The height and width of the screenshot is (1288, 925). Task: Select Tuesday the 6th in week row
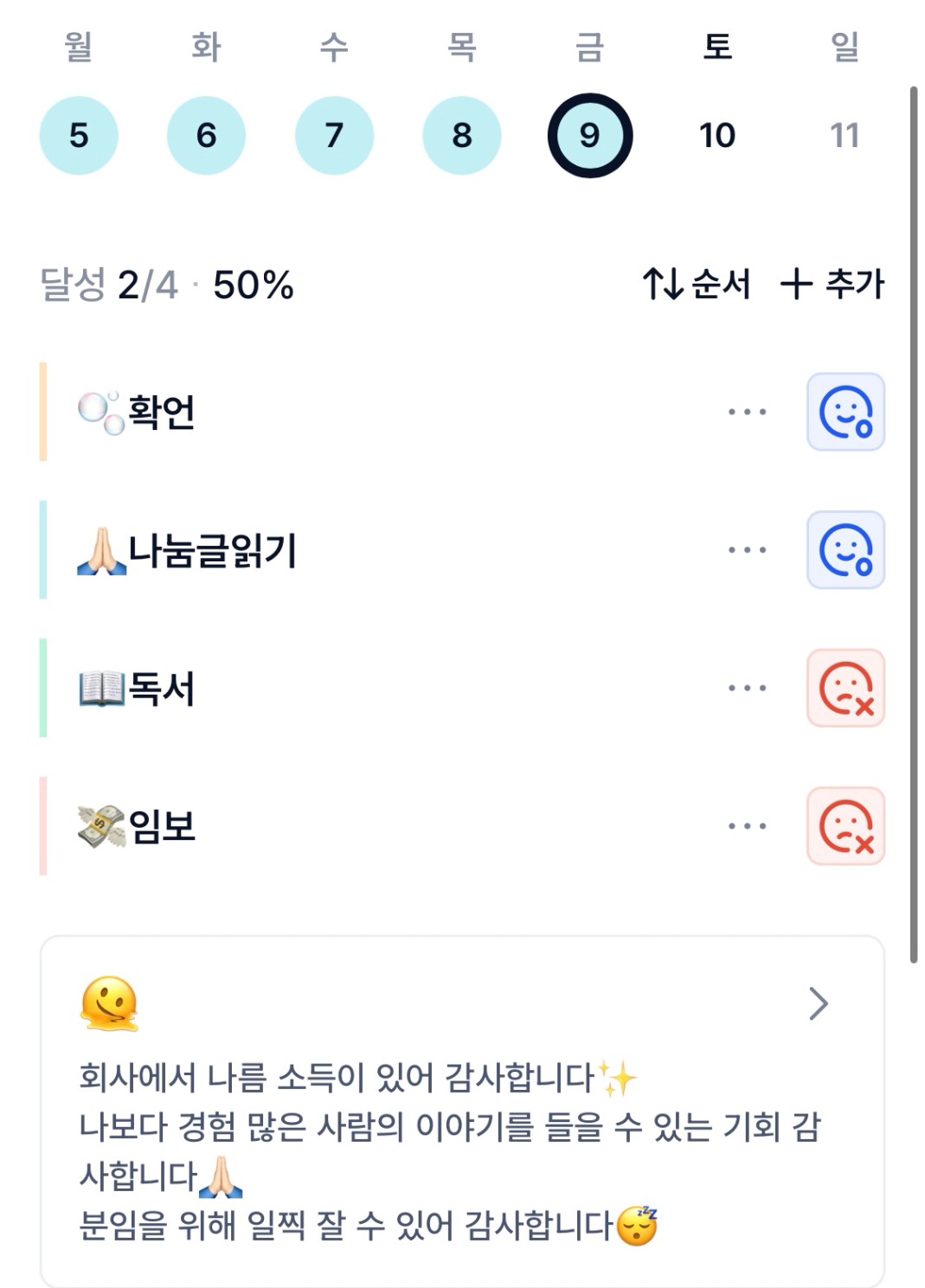pos(206,136)
